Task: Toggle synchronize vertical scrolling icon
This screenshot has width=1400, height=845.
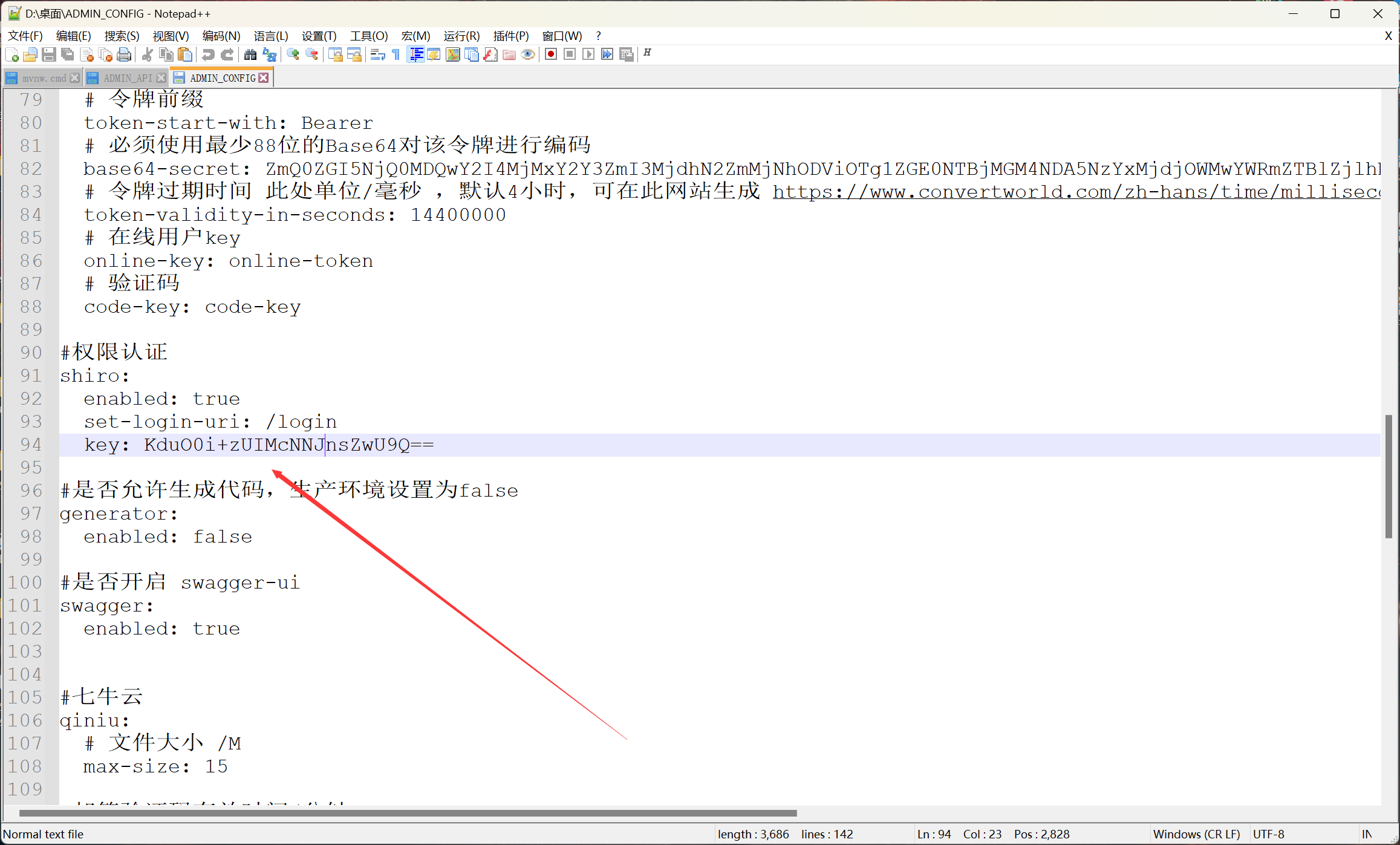Action: (x=336, y=55)
